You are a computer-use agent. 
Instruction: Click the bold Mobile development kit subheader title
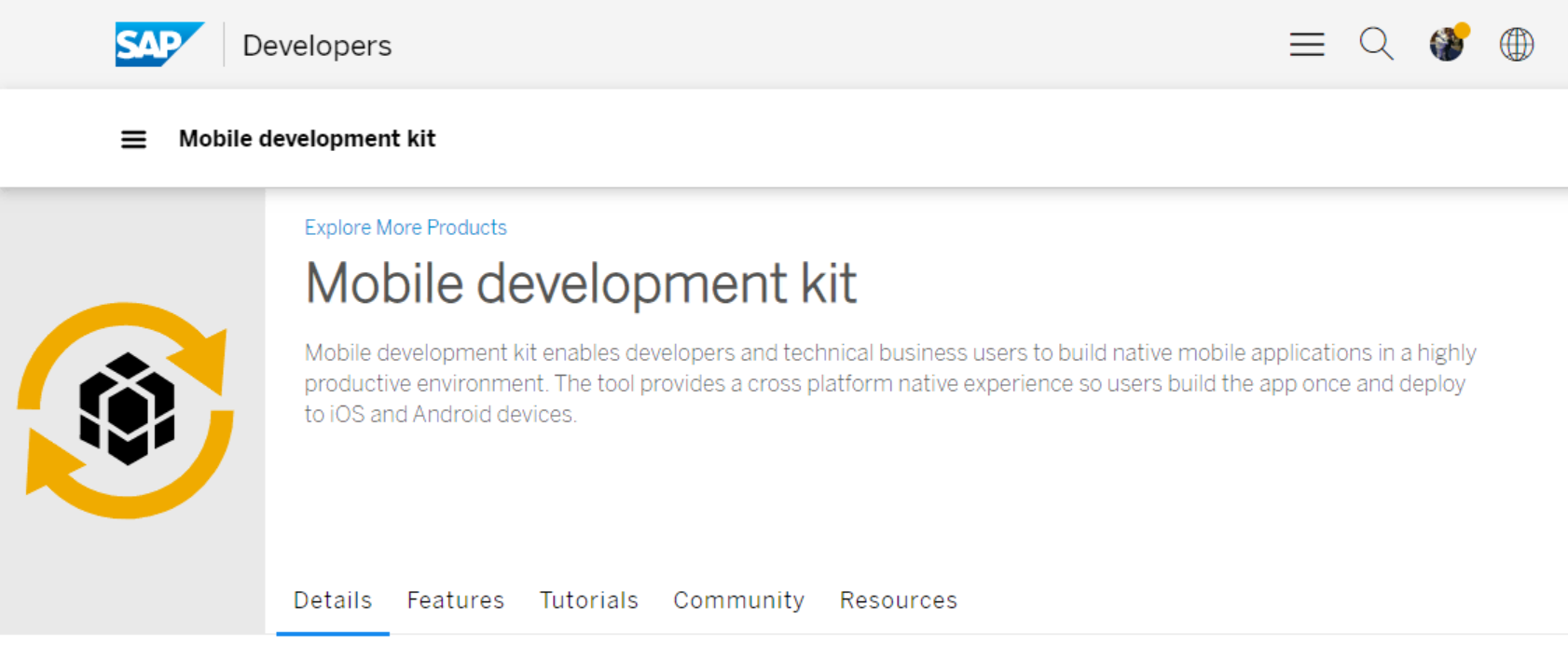coord(307,139)
